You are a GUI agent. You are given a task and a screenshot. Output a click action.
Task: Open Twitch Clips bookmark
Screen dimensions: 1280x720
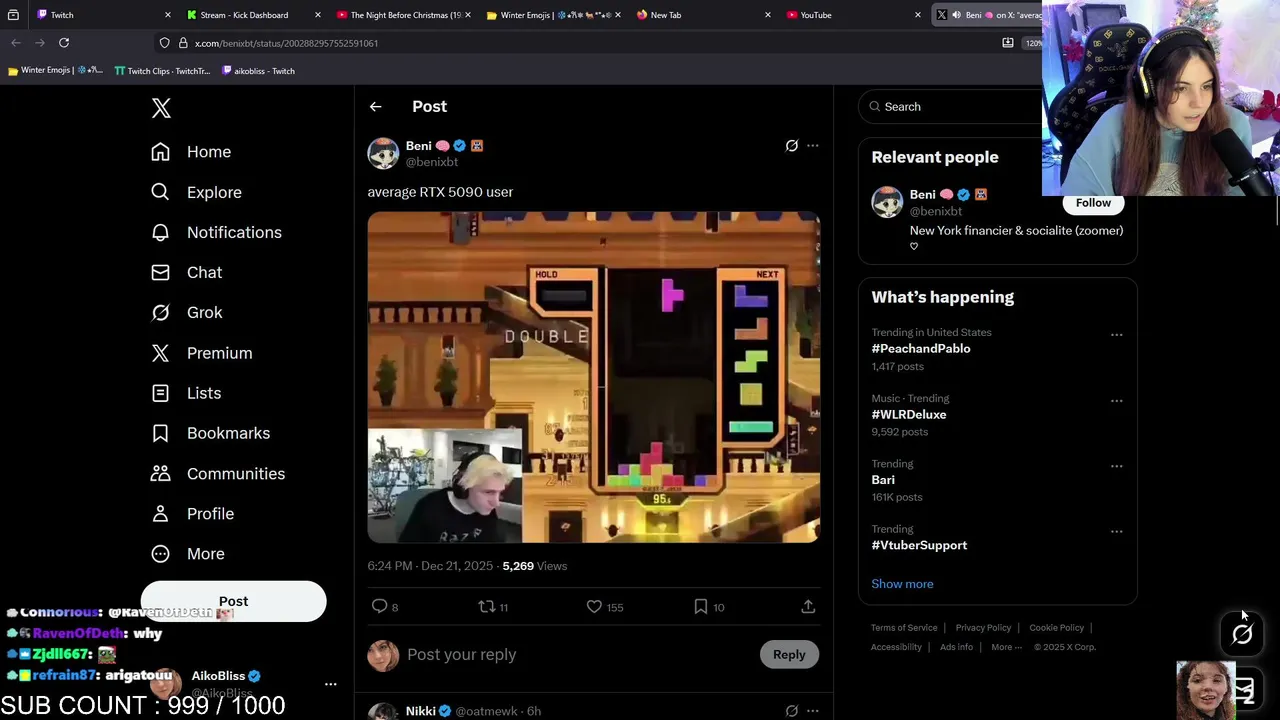point(162,71)
